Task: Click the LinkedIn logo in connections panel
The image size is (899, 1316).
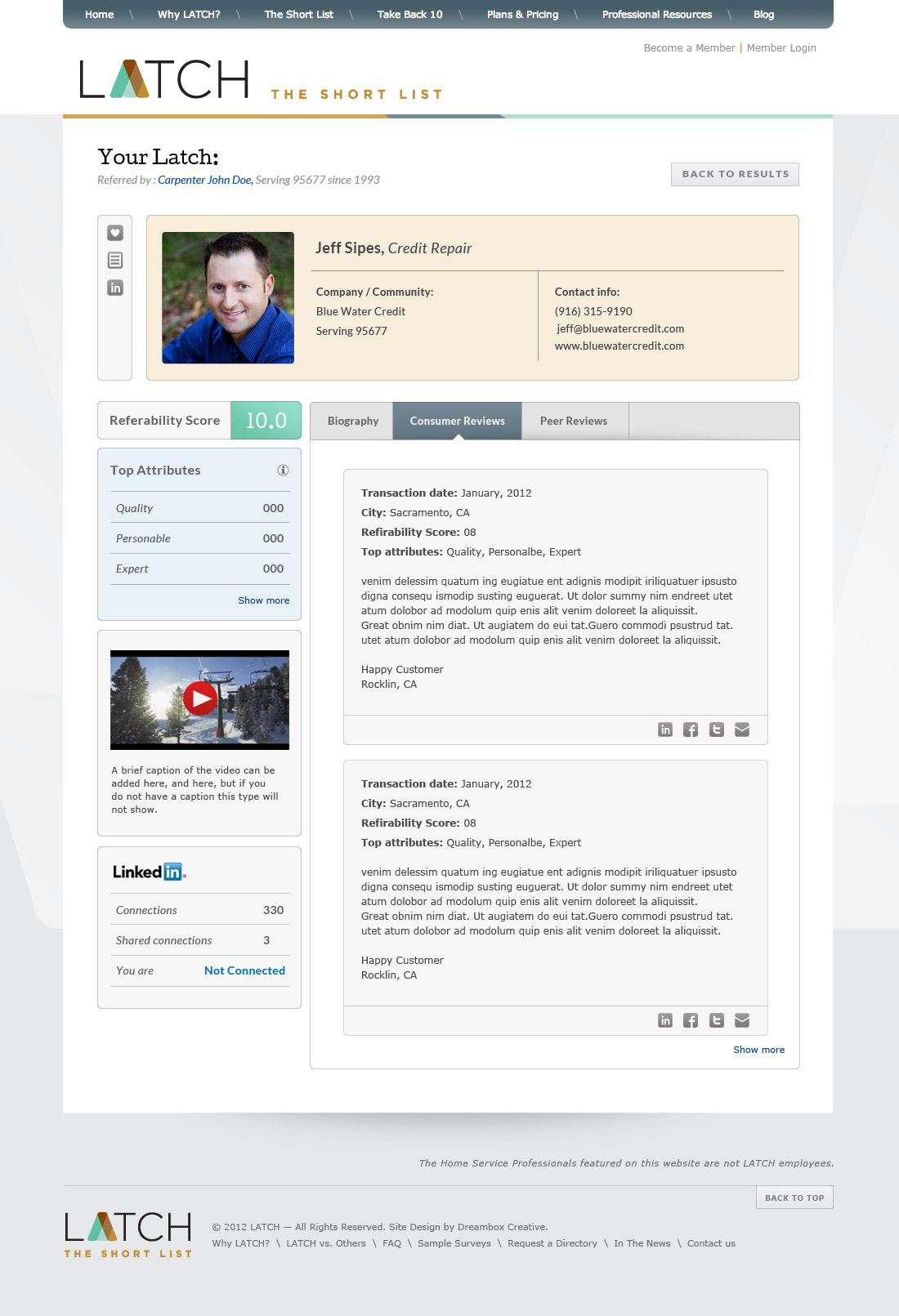Action: pos(150,872)
